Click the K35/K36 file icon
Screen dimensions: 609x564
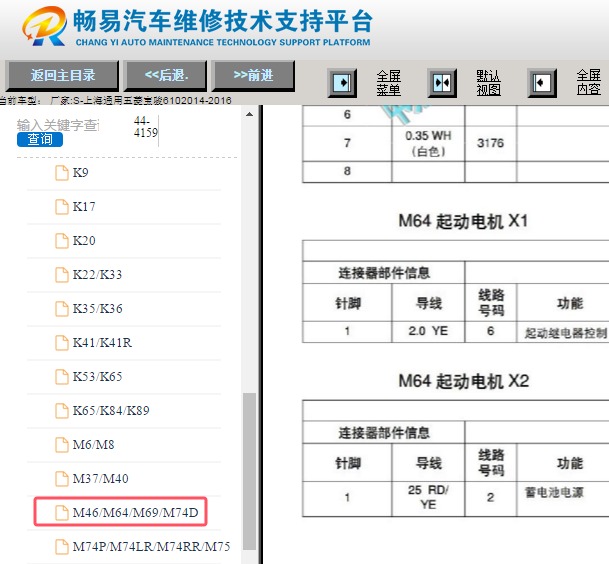click(62, 309)
